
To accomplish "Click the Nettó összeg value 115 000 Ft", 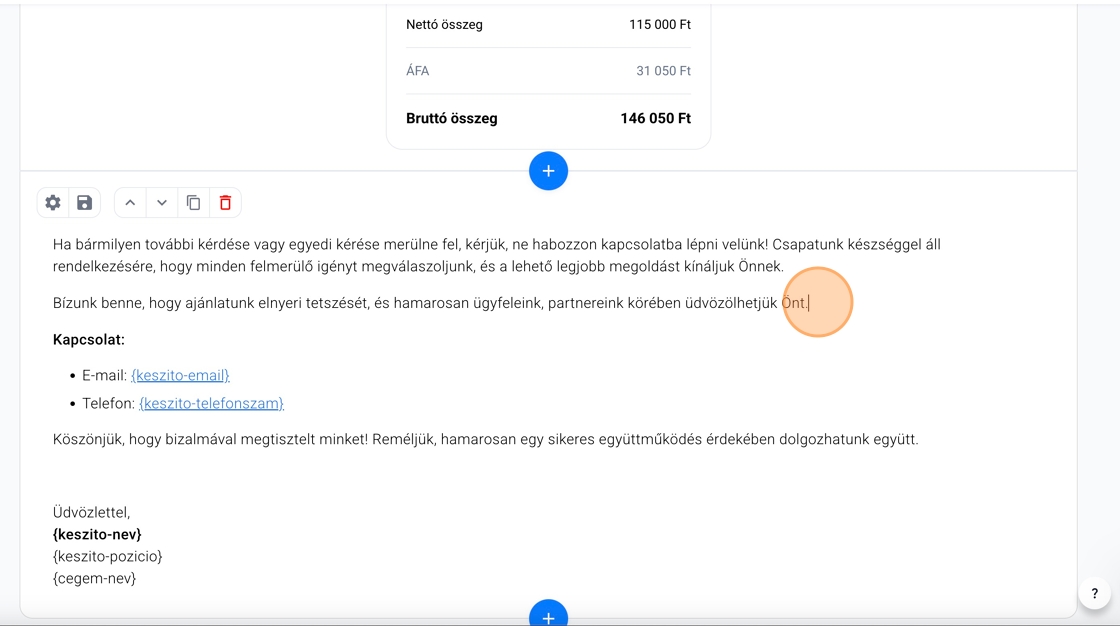I will pos(659,24).
